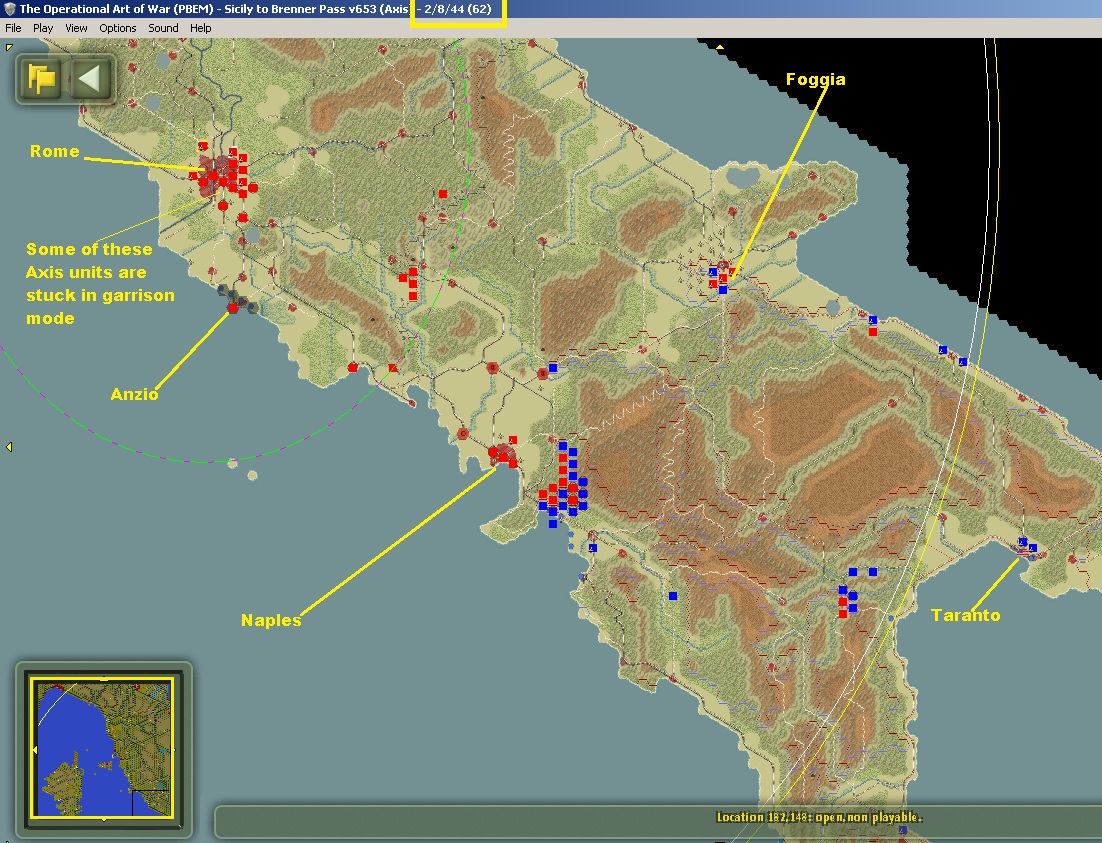Click the app icon in title bar

9,9
